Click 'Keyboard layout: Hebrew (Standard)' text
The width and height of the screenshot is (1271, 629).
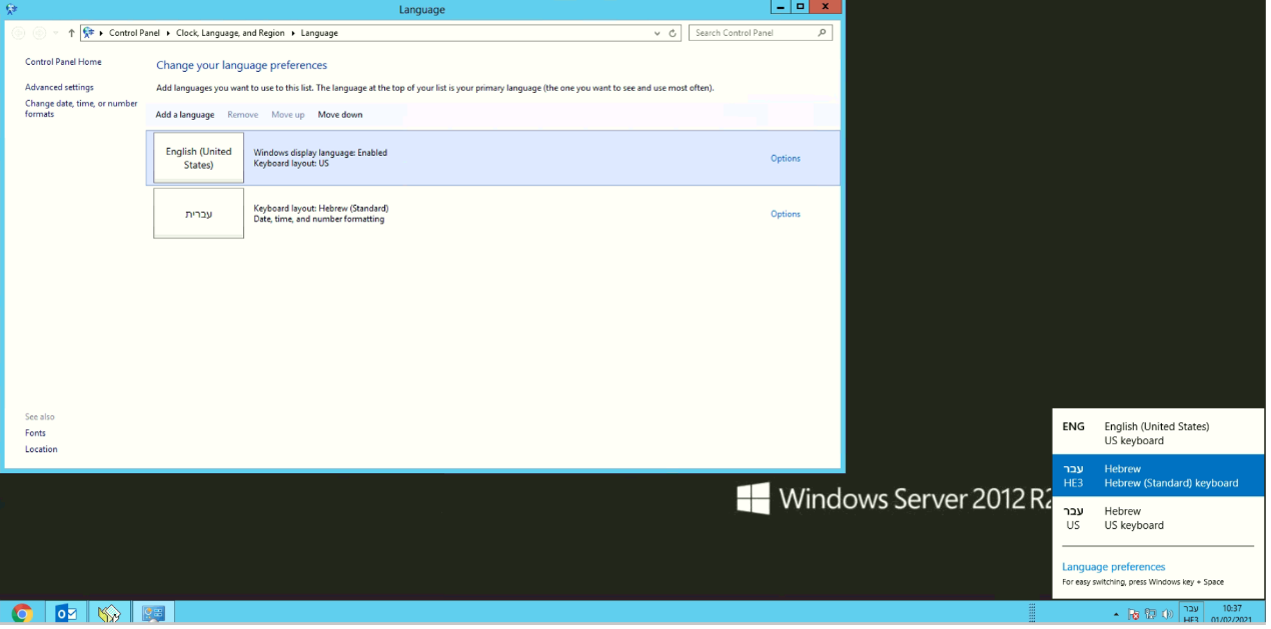click(321, 208)
